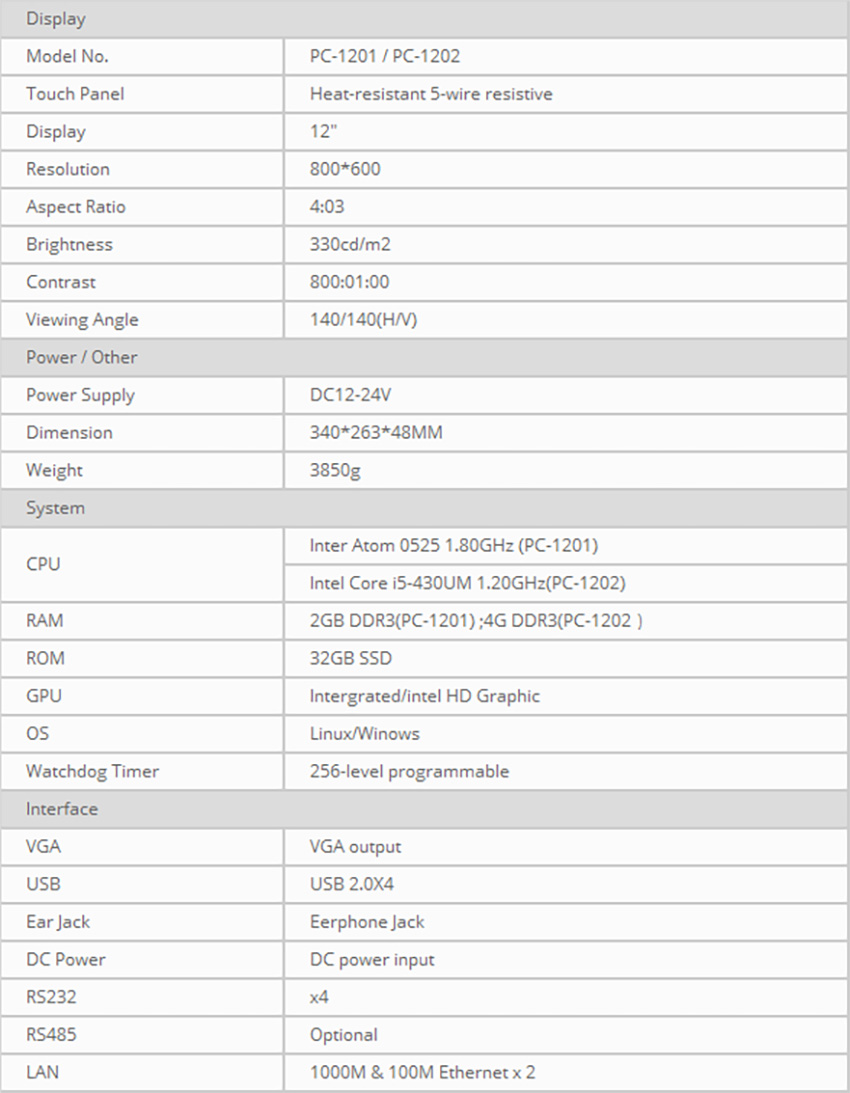
Task: Click the Dimension value 340*263*48MM
Action: coord(377,433)
